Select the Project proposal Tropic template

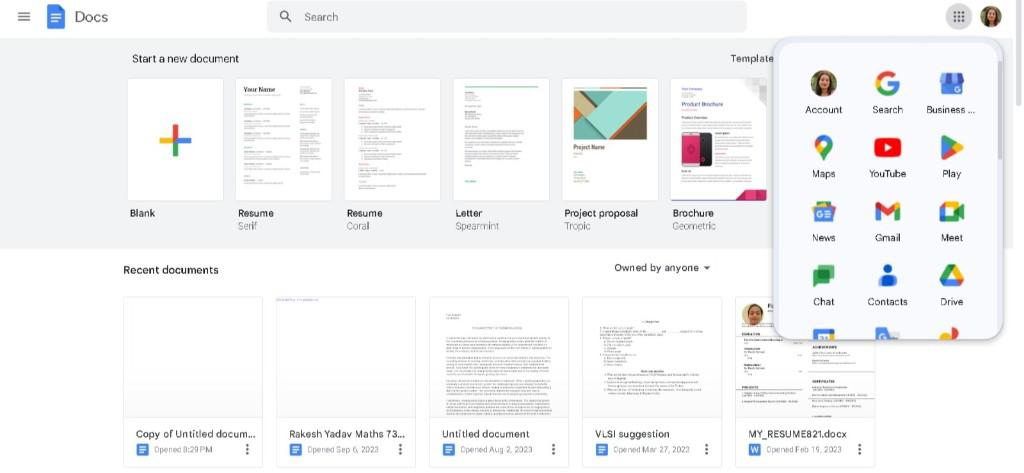tap(610, 139)
